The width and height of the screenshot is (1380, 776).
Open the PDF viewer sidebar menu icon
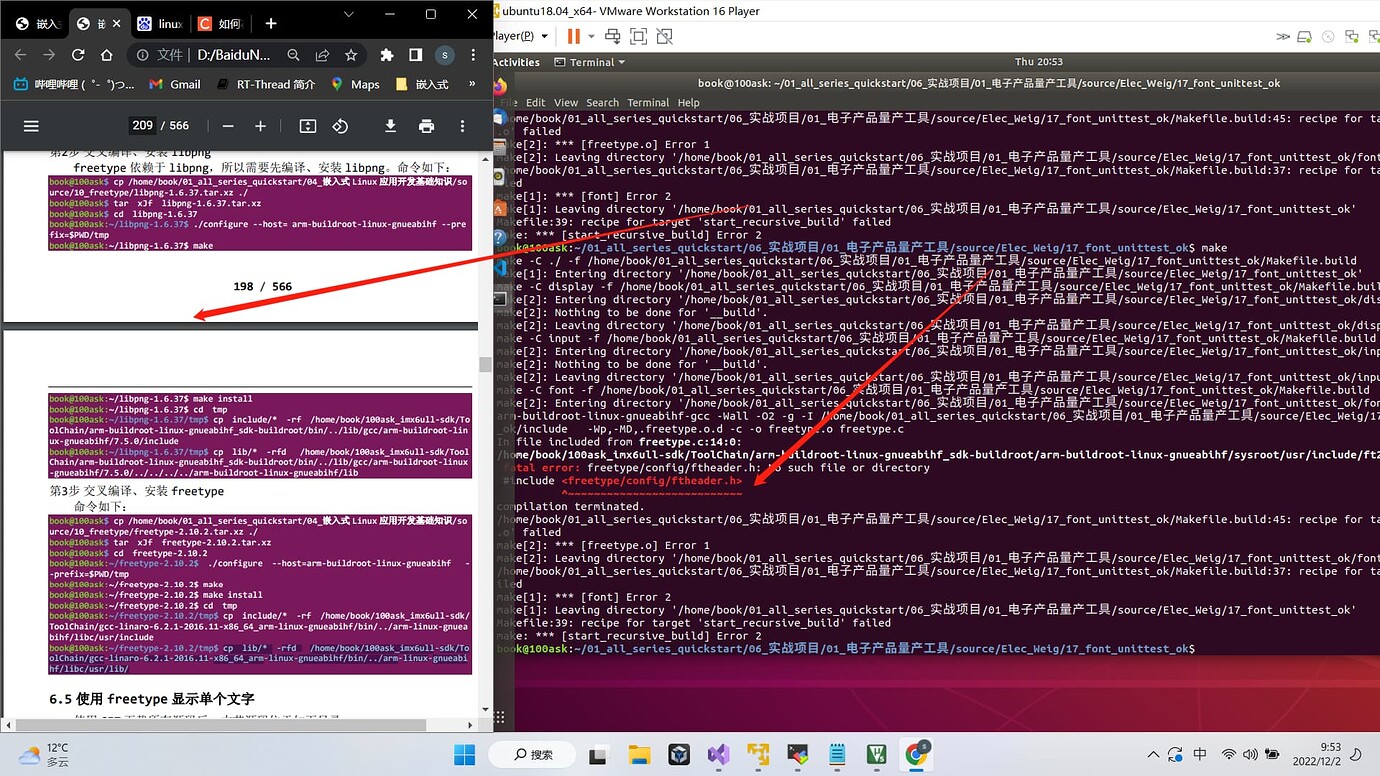tap(31, 126)
